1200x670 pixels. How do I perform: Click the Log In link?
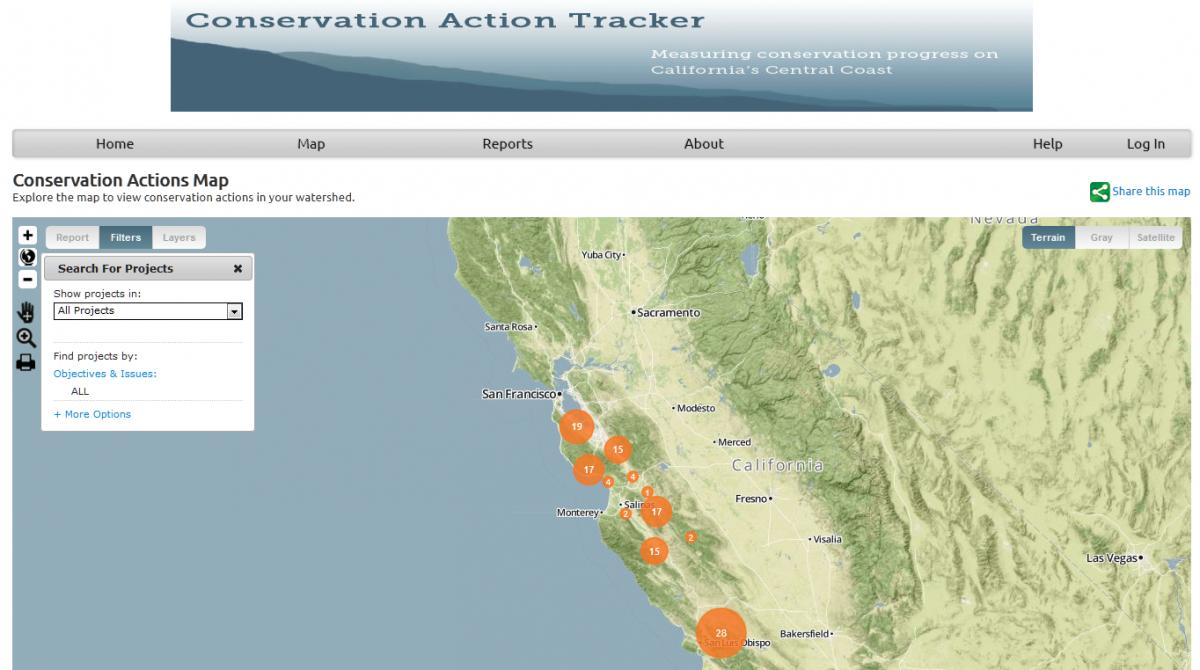coord(1146,144)
